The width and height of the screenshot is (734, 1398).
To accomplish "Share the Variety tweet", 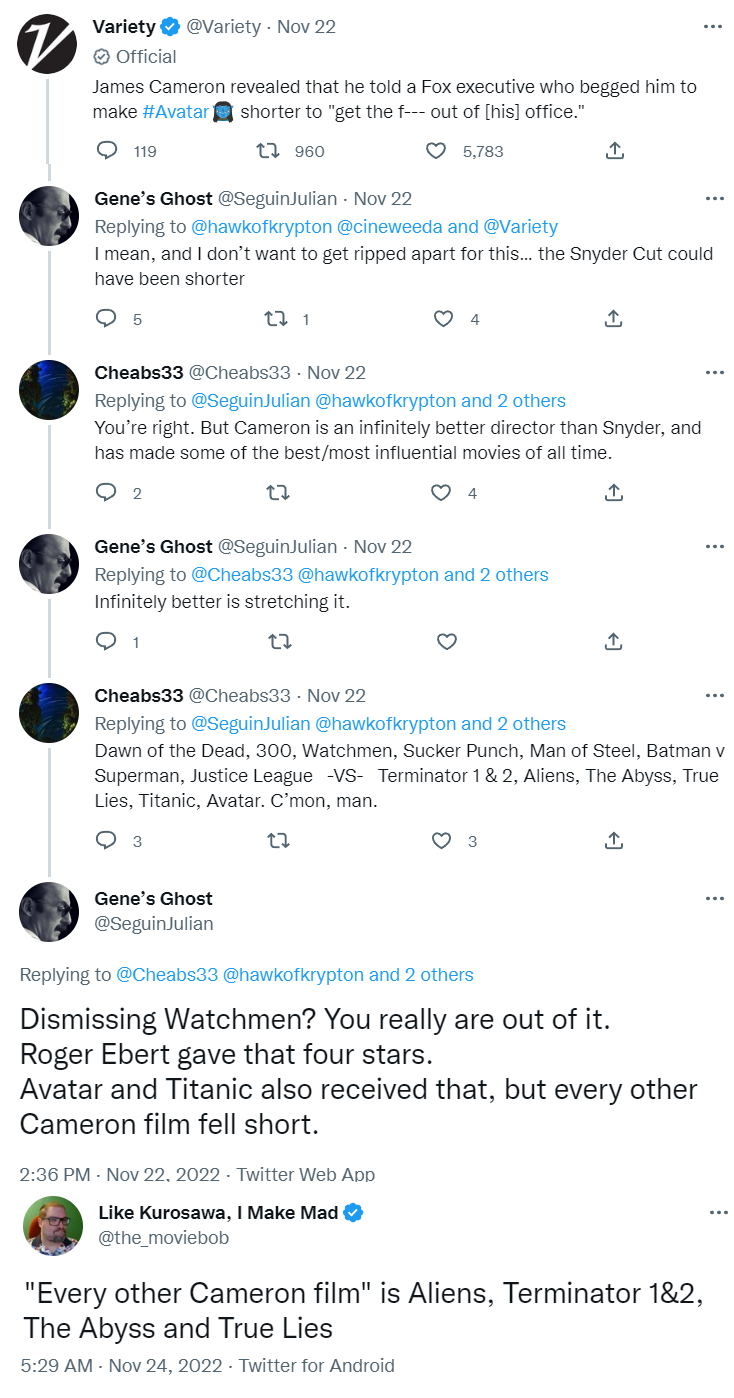I will [x=615, y=151].
